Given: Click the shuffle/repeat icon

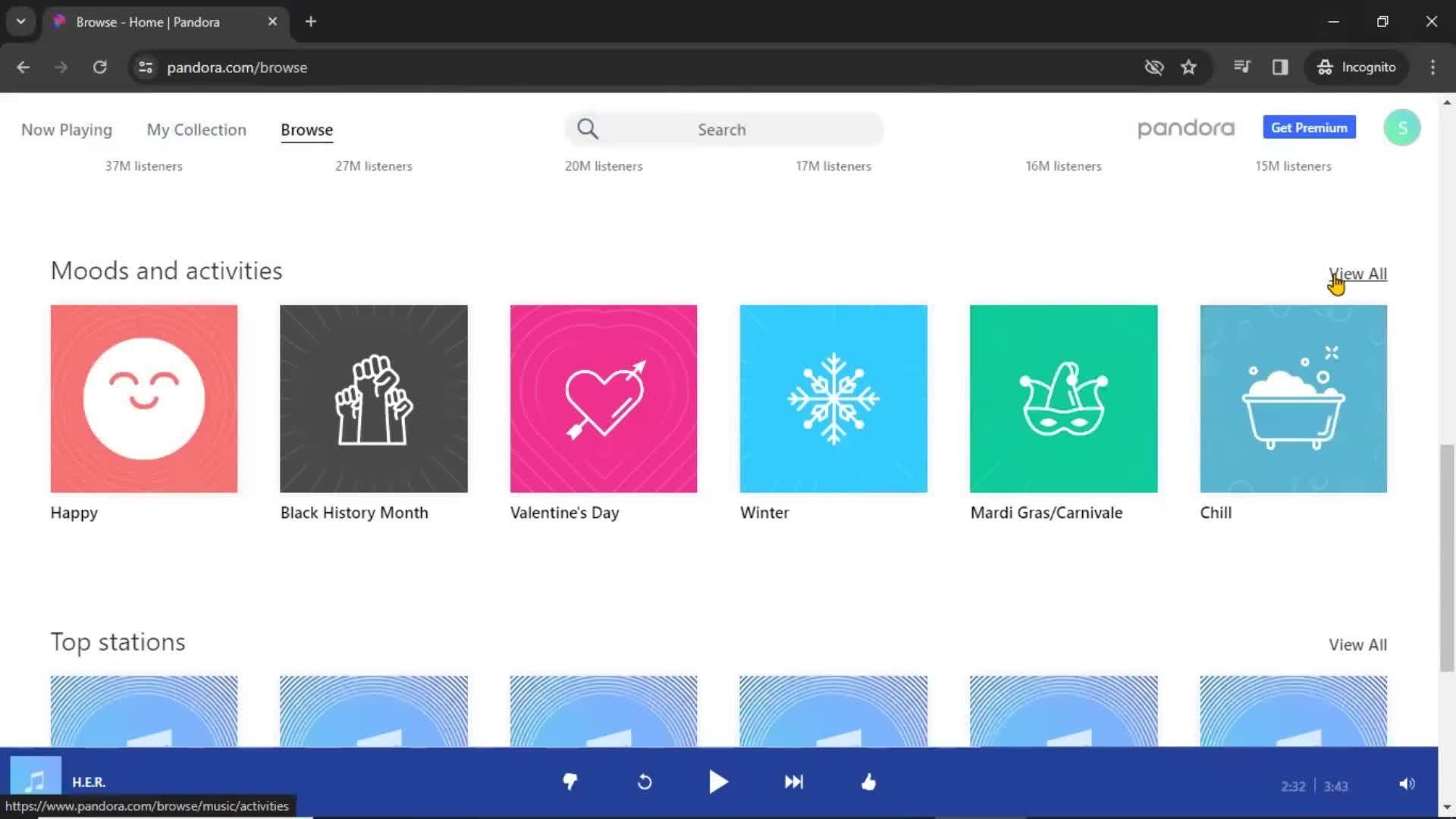Looking at the screenshot, I should 645,782.
